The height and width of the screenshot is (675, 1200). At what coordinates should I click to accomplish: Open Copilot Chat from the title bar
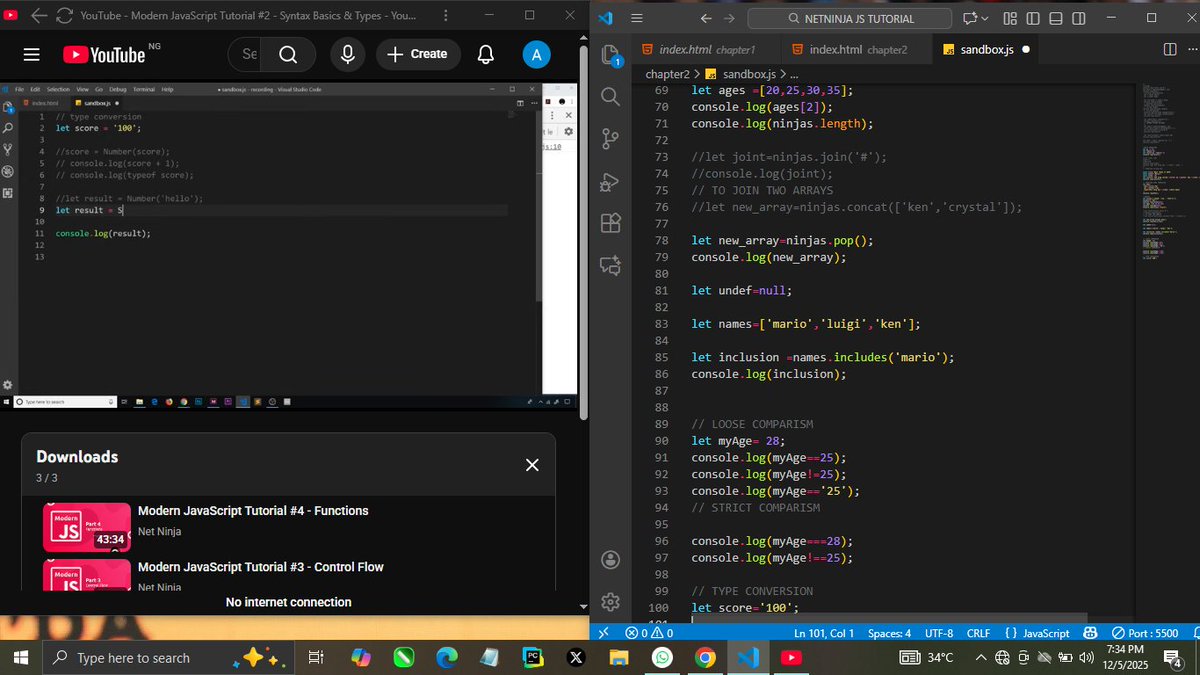pyautogui.click(x=968, y=18)
